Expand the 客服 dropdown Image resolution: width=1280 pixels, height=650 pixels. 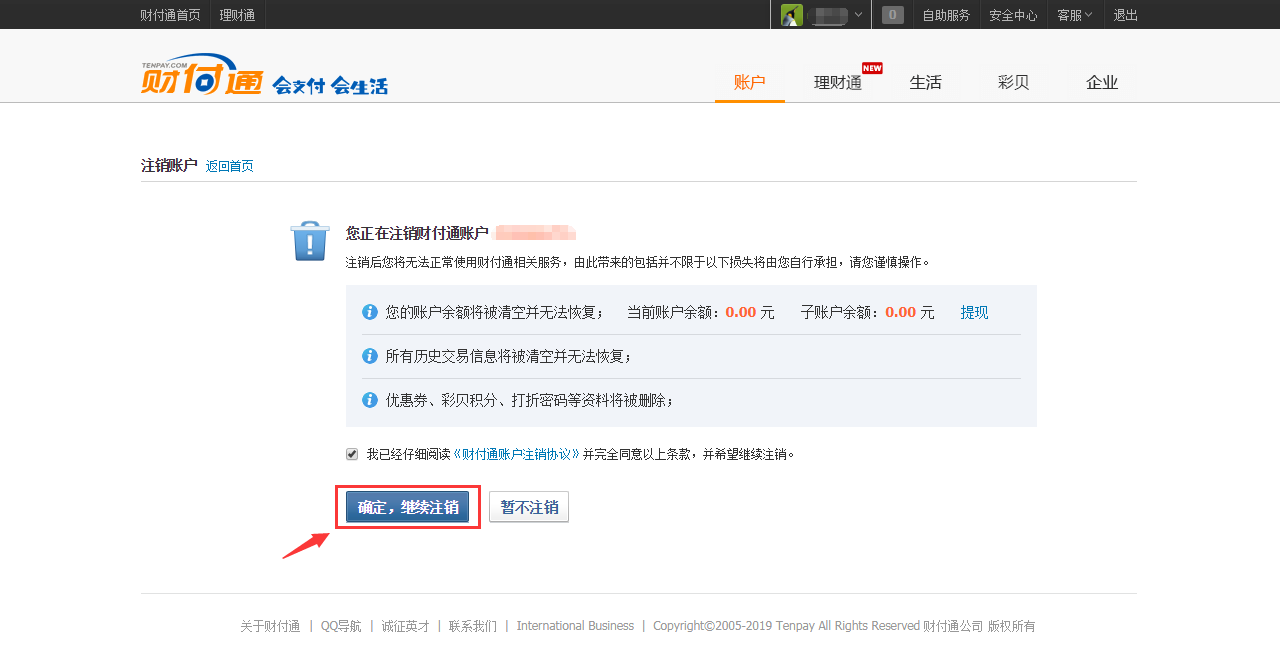point(1075,15)
